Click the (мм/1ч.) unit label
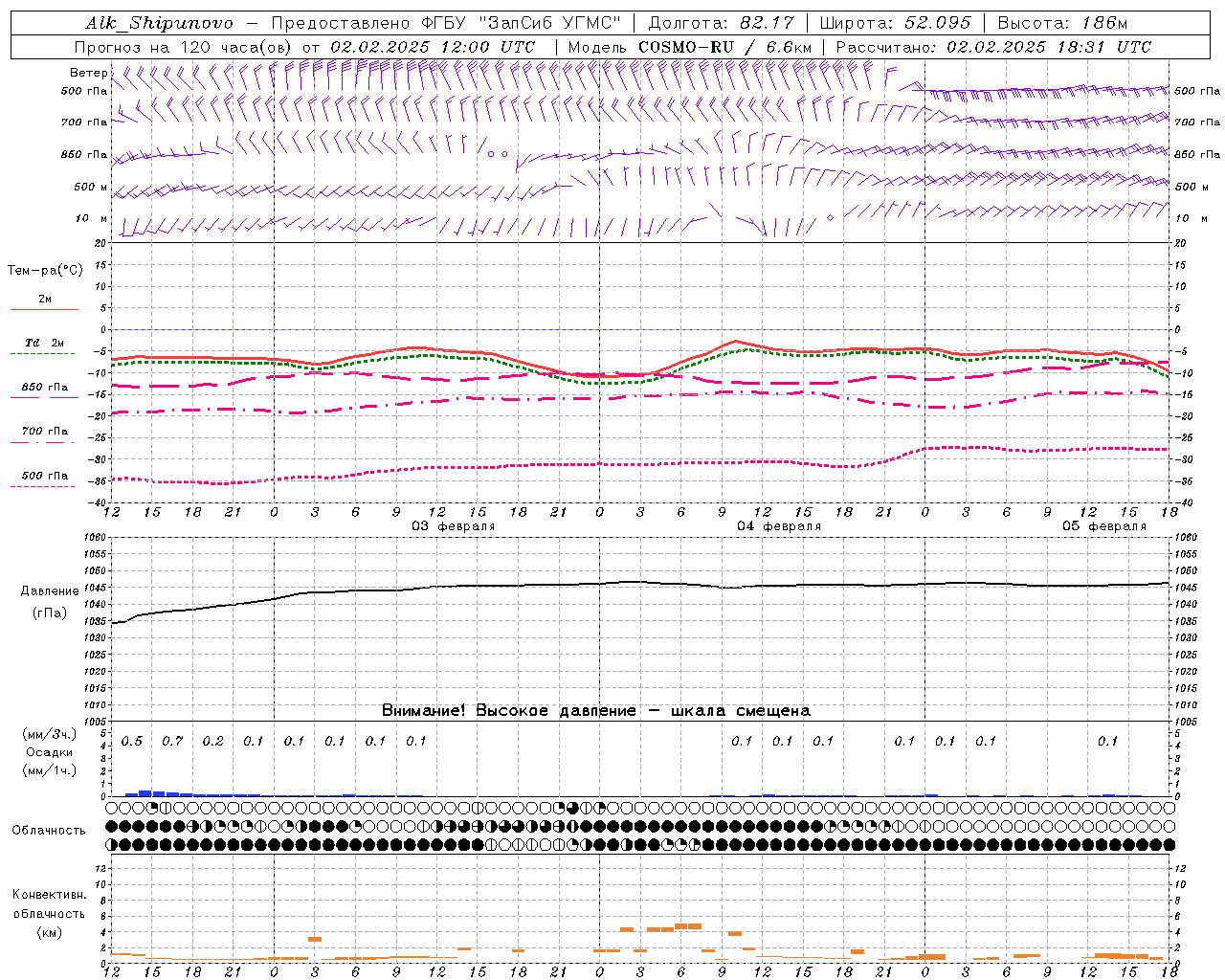 coord(50,770)
